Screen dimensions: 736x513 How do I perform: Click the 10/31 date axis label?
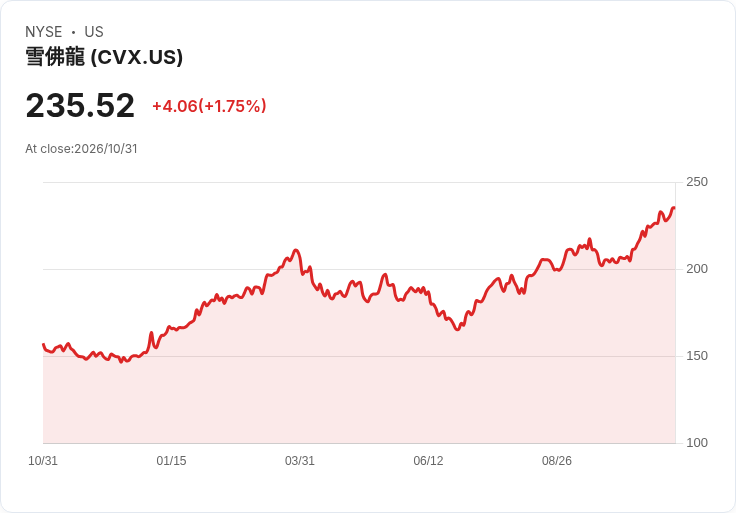coord(43,461)
